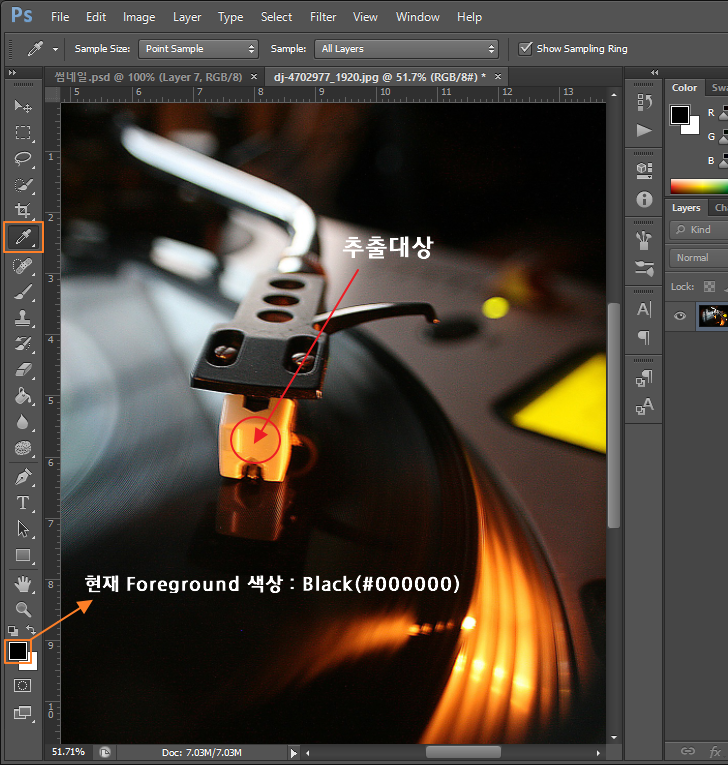Open the Edit menu
The width and height of the screenshot is (728, 765).
point(96,17)
